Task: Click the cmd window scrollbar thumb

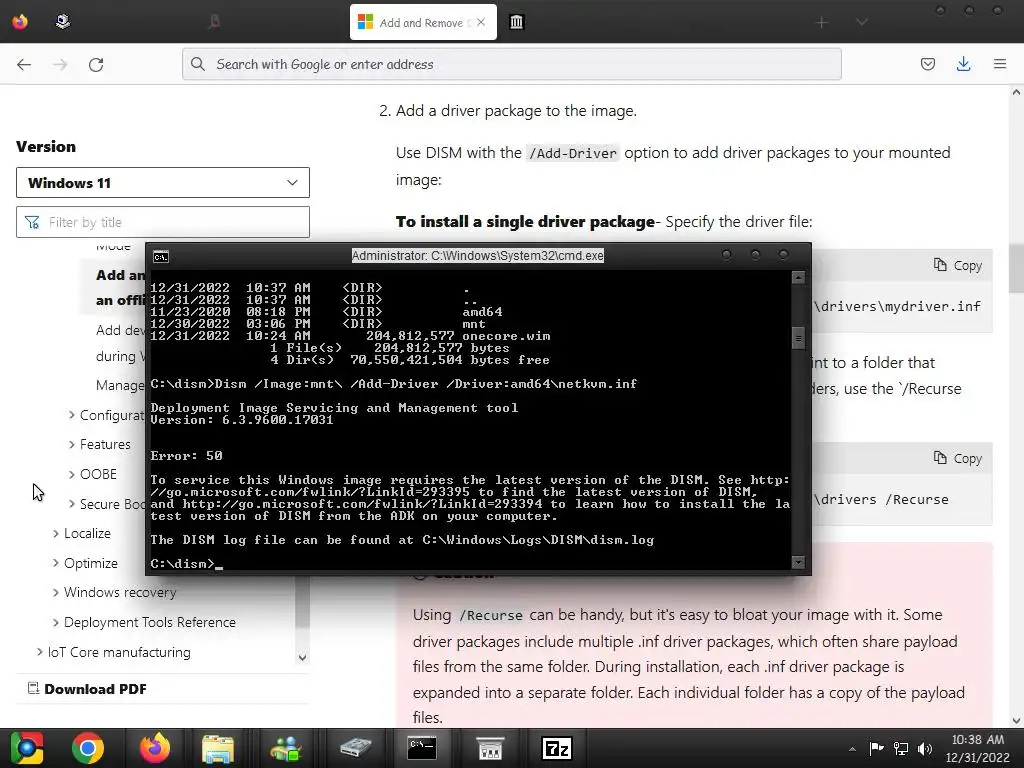Action: [x=798, y=338]
